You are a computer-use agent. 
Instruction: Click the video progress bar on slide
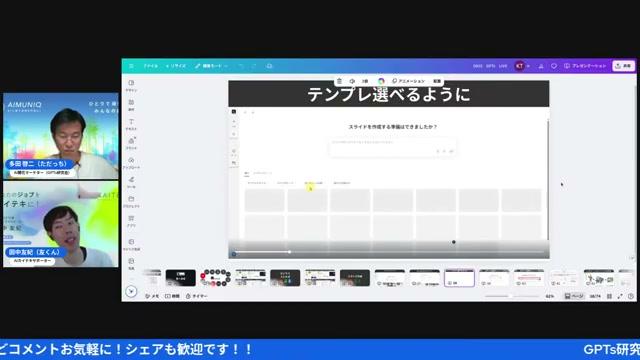tap(390, 252)
